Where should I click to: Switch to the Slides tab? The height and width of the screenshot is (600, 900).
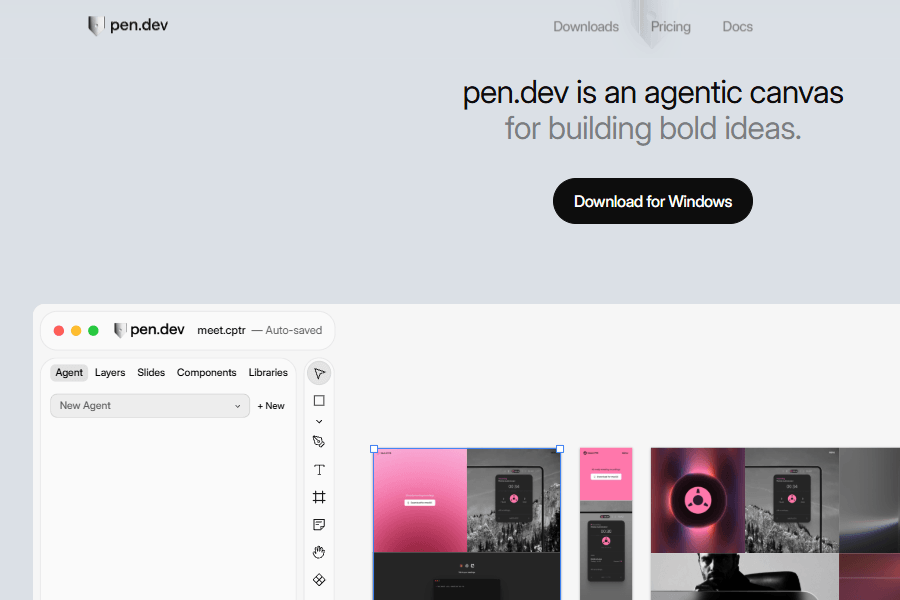[151, 373]
